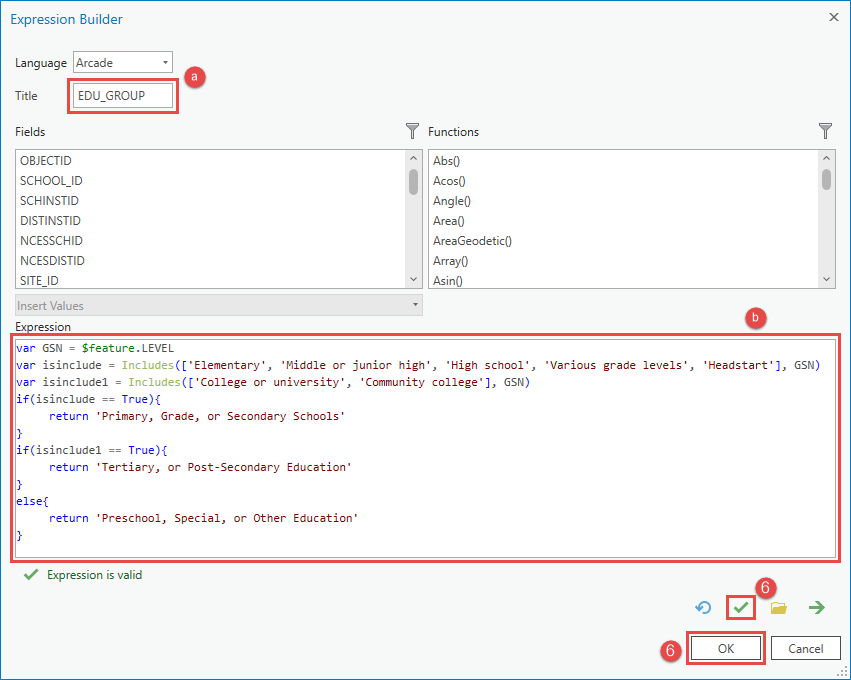This screenshot has width=851, height=680.
Task: Select Acos() in the Functions list
Action: tap(449, 181)
